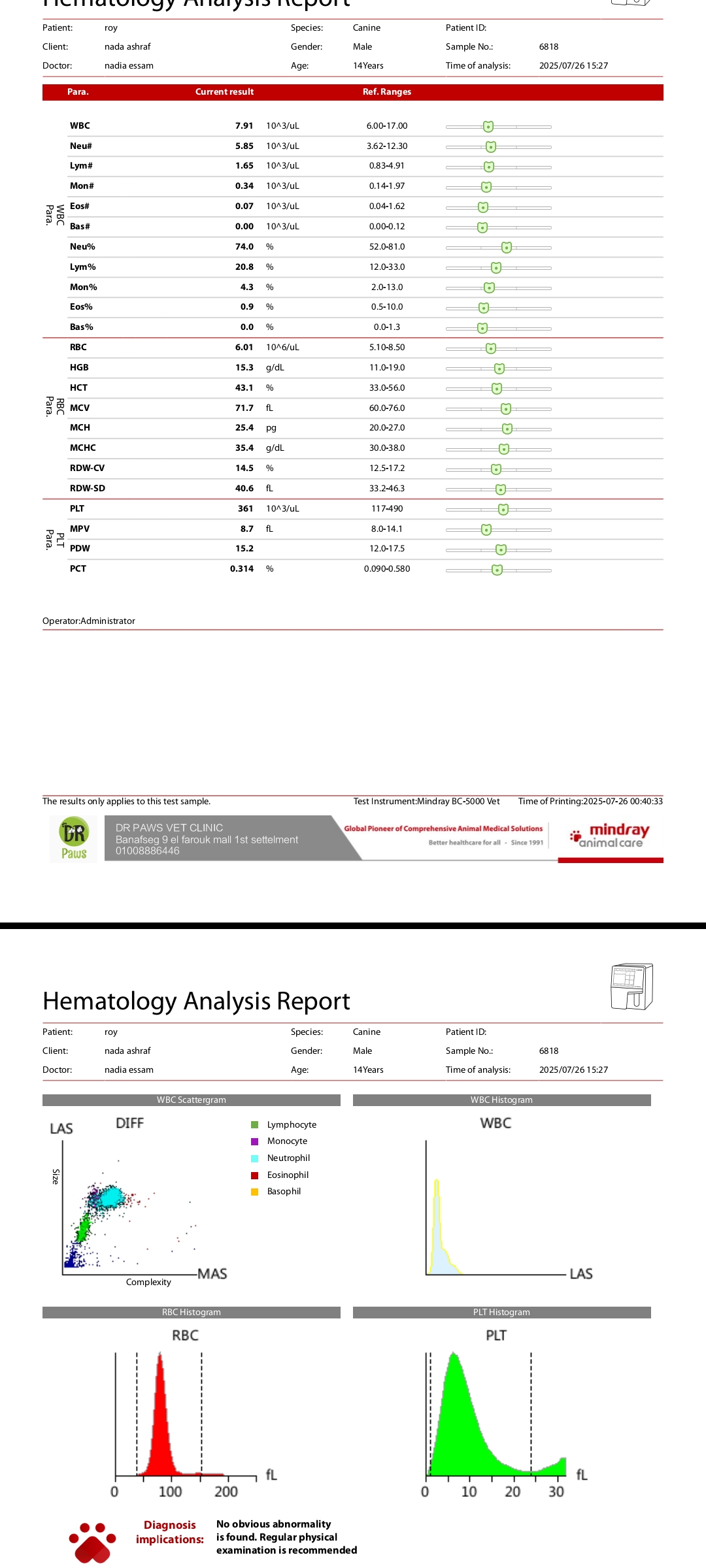Image resolution: width=706 pixels, height=1568 pixels.
Task: Click the Neu% range marker icon
Action: [506, 247]
